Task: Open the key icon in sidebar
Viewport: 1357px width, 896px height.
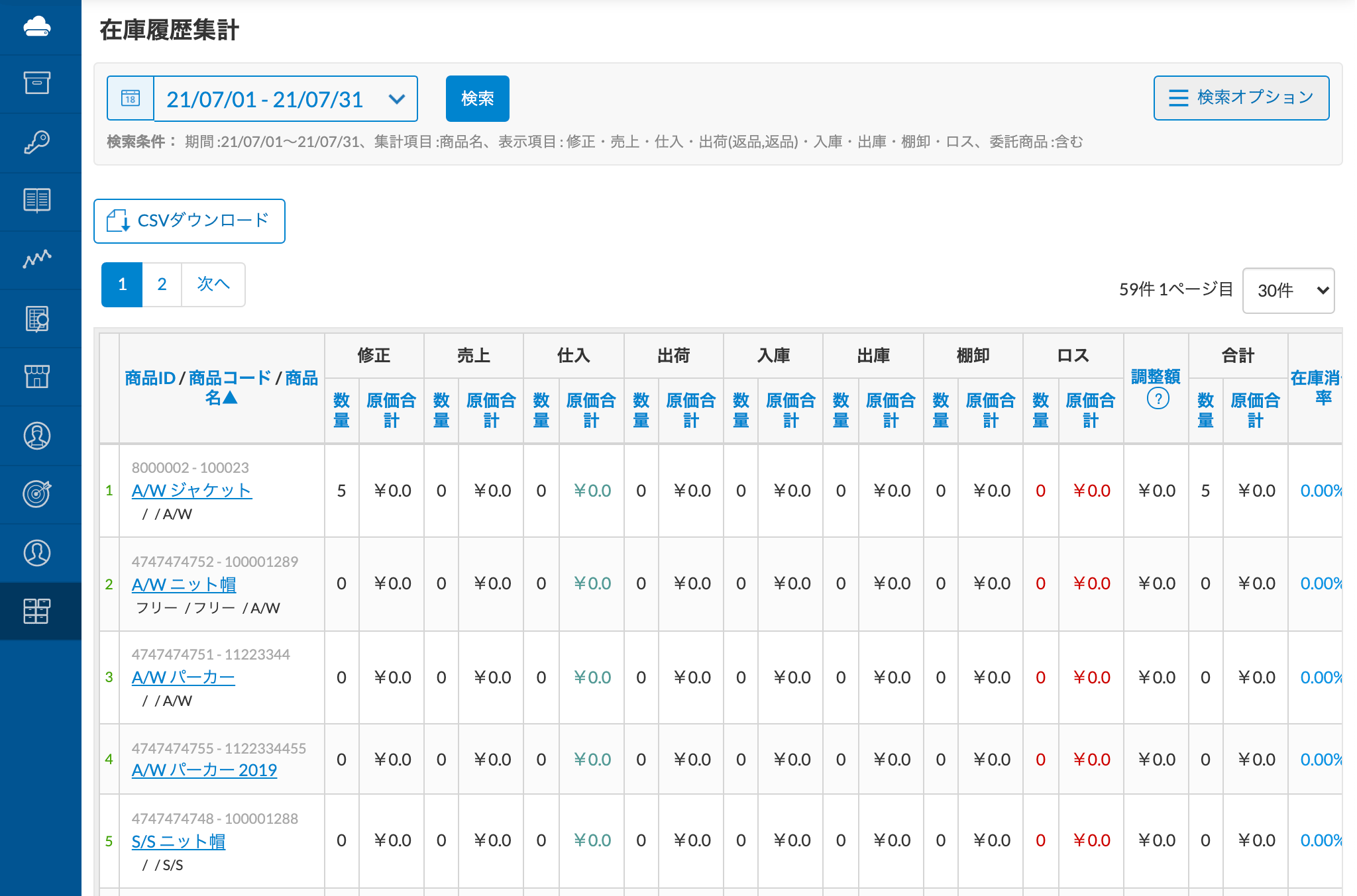Action: click(37, 142)
